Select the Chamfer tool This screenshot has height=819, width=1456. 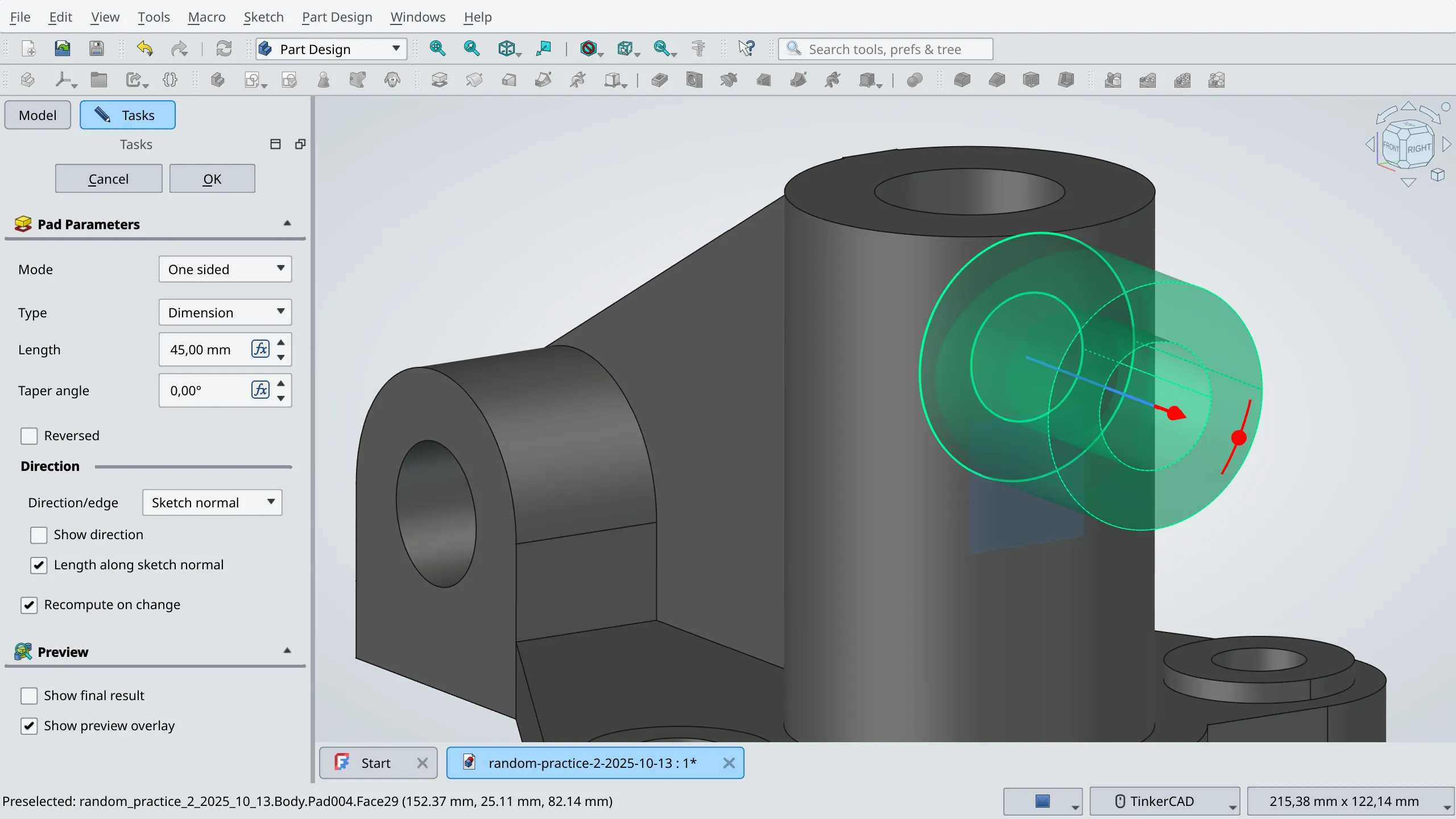(996, 80)
